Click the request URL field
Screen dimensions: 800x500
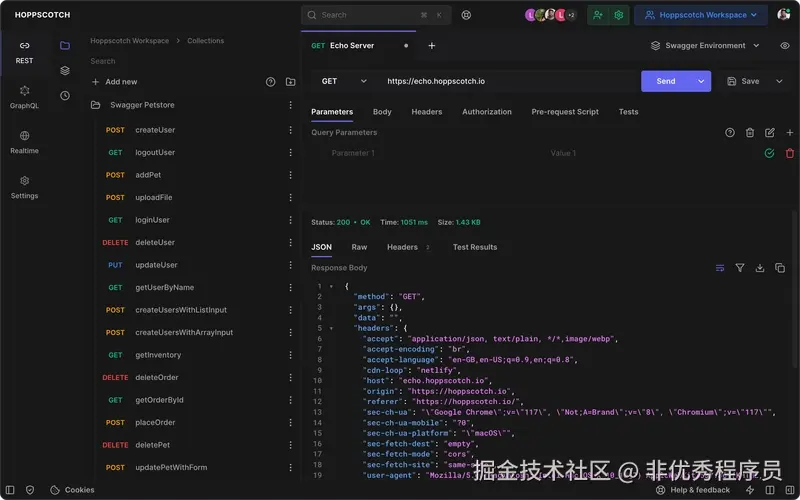click(x=509, y=81)
